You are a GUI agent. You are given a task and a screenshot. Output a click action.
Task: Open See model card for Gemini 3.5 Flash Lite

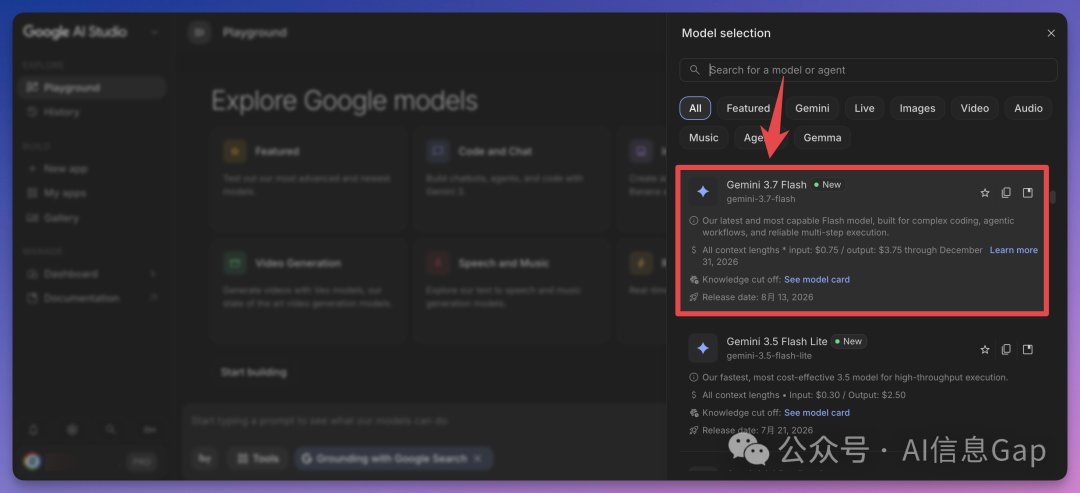(817, 413)
